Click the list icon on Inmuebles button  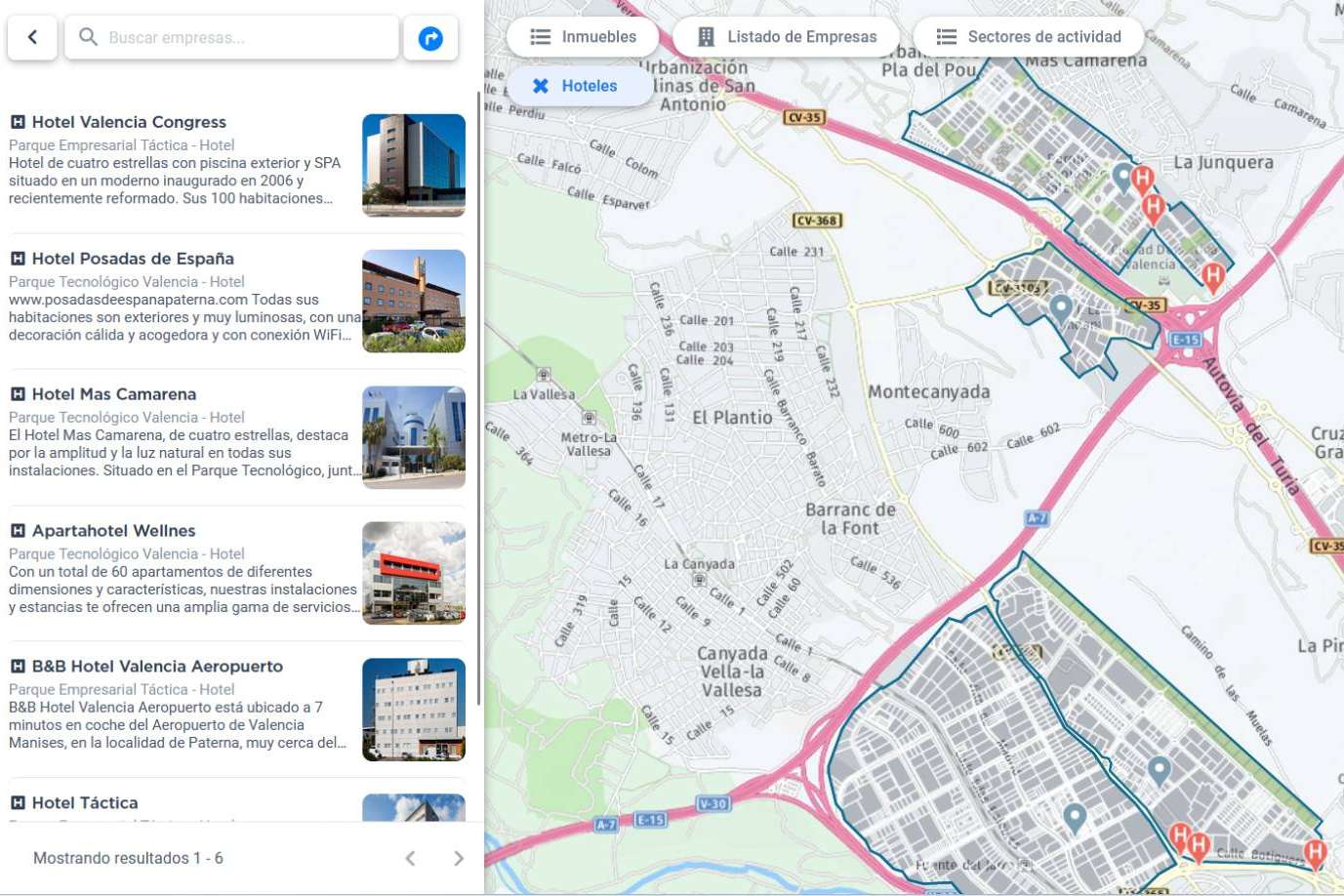coord(540,37)
